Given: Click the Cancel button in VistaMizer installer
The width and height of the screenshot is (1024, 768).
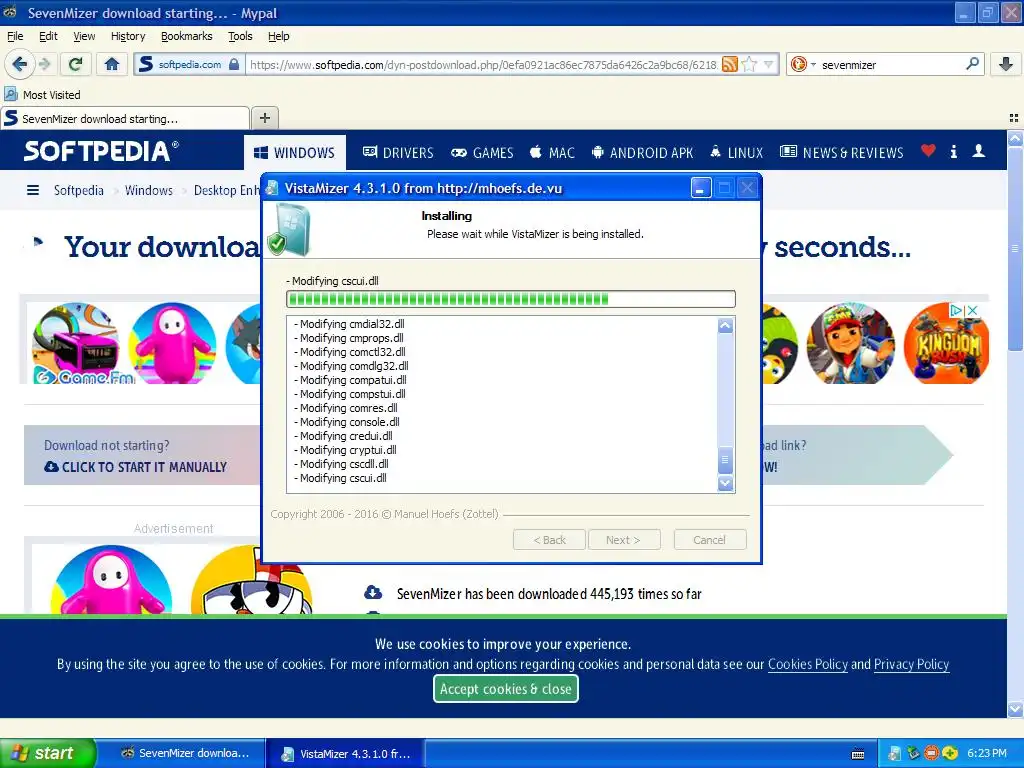Looking at the screenshot, I should pyautogui.click(x=709, y=540).
